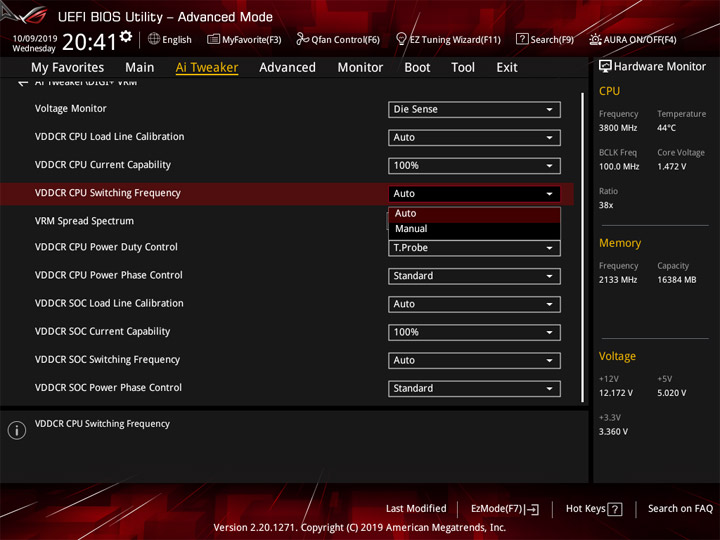Select VRM Spread Spectrum row label

(x=84, y=221)
